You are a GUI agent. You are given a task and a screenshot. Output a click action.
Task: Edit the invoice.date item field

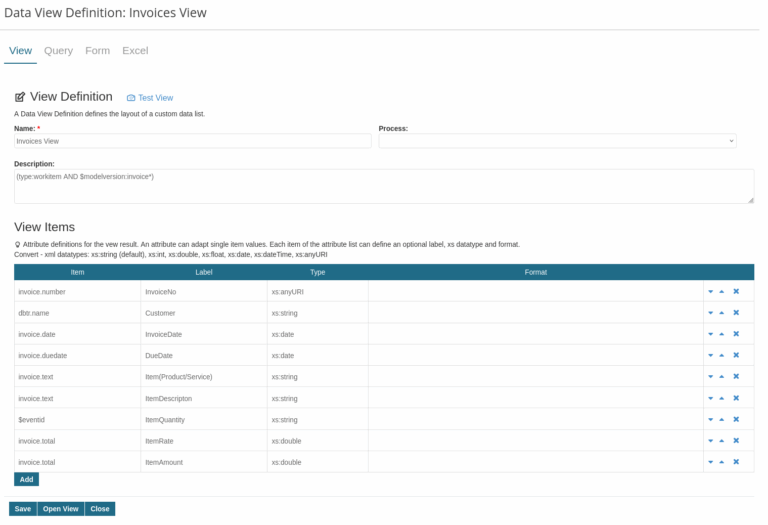click(x=77, y=334)
